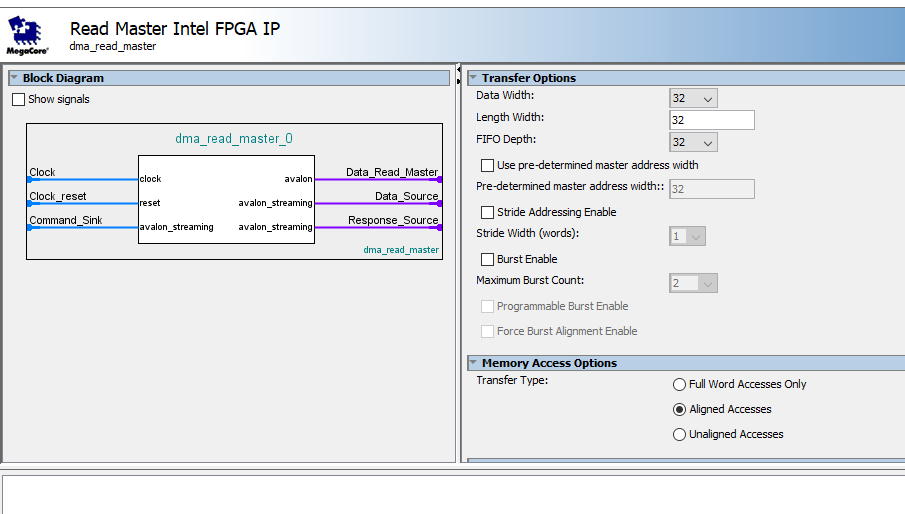Enable Stride Addressing Enable checkbox
This screenshot has width=905, height=514.
click(x=487, y=212)
